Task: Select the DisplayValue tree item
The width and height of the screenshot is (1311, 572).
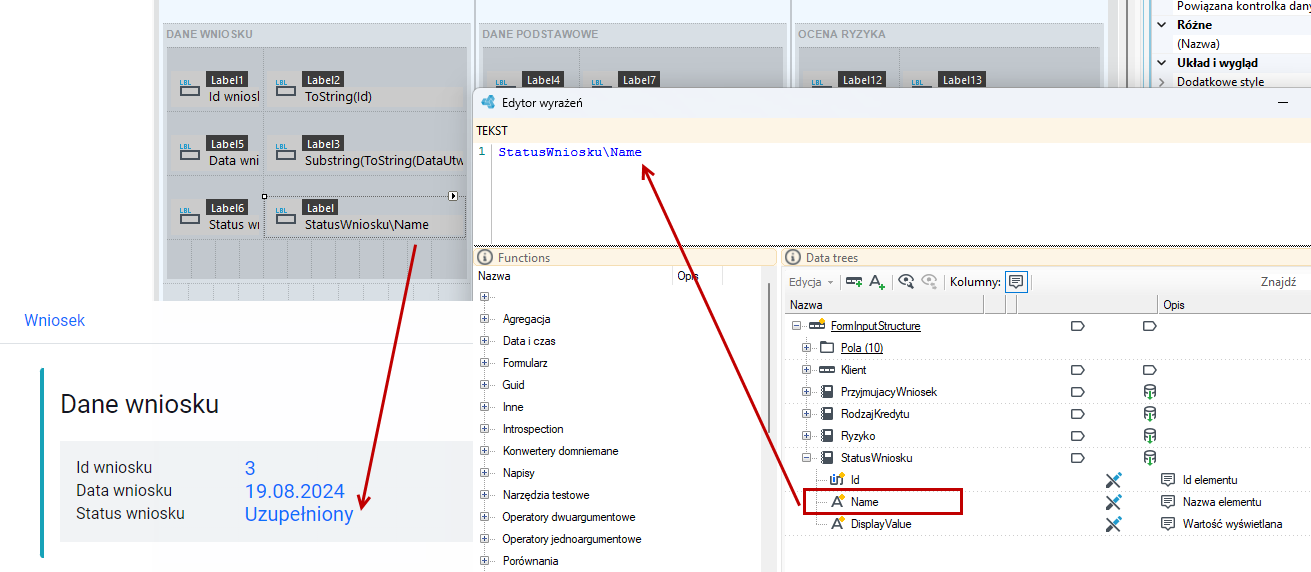Action: [880, 524]
